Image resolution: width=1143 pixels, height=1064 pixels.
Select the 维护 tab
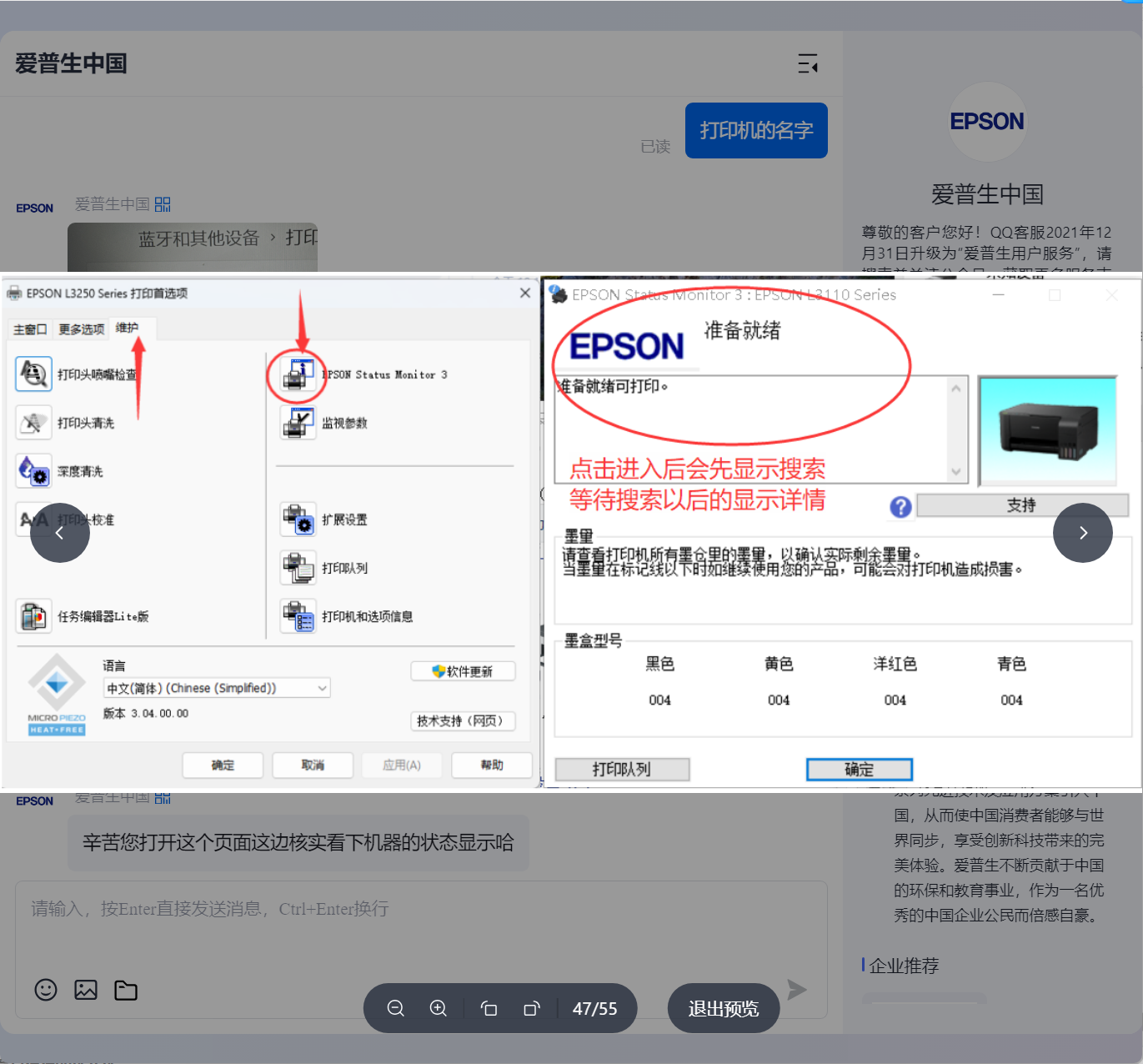point(128,328)
